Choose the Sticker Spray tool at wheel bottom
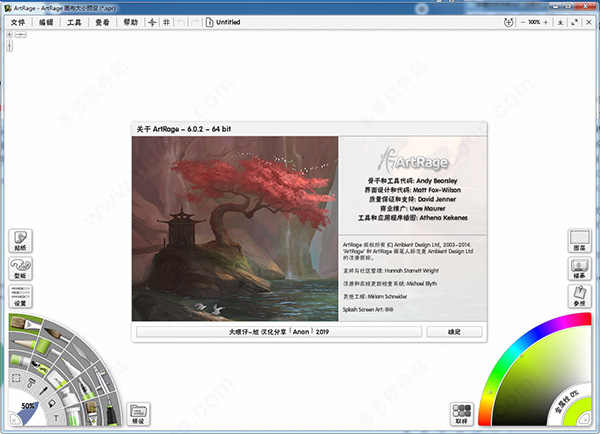 click(92, 413)
